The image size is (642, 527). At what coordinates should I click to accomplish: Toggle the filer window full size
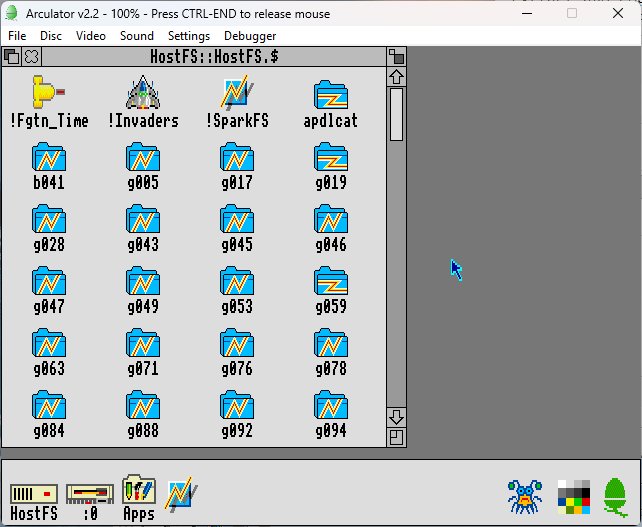[x=396, y=57]
